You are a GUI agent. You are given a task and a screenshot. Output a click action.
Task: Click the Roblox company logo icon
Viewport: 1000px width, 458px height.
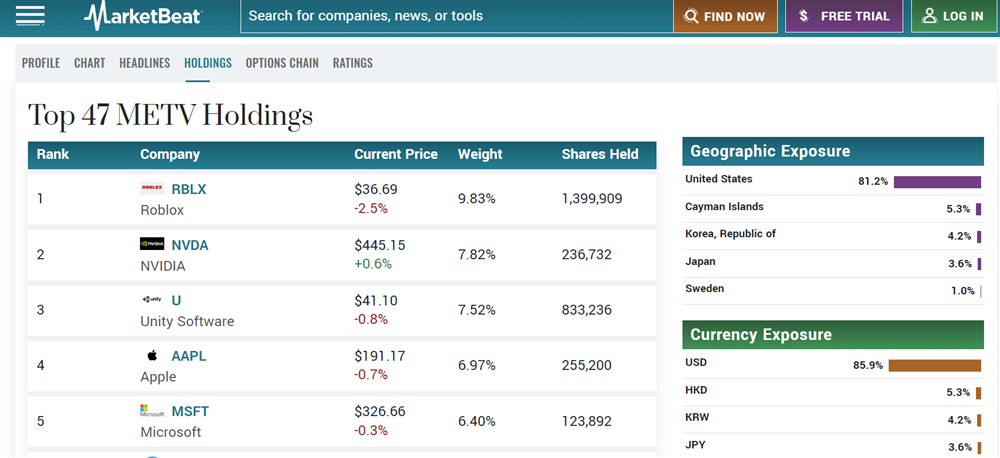tap(152, 188)
